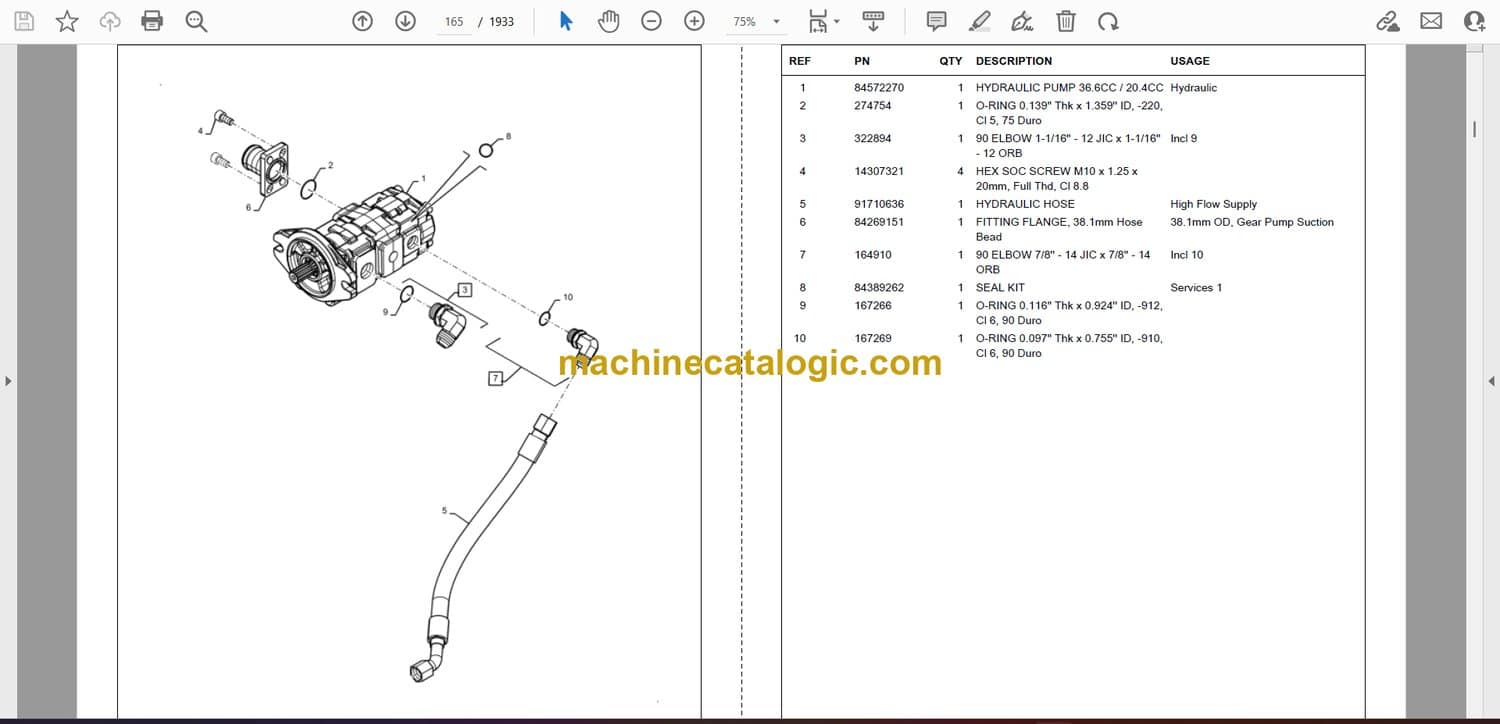Go to the next page with the down arrow
Viewport: 1500px width, 724px height.
[405, 21]
